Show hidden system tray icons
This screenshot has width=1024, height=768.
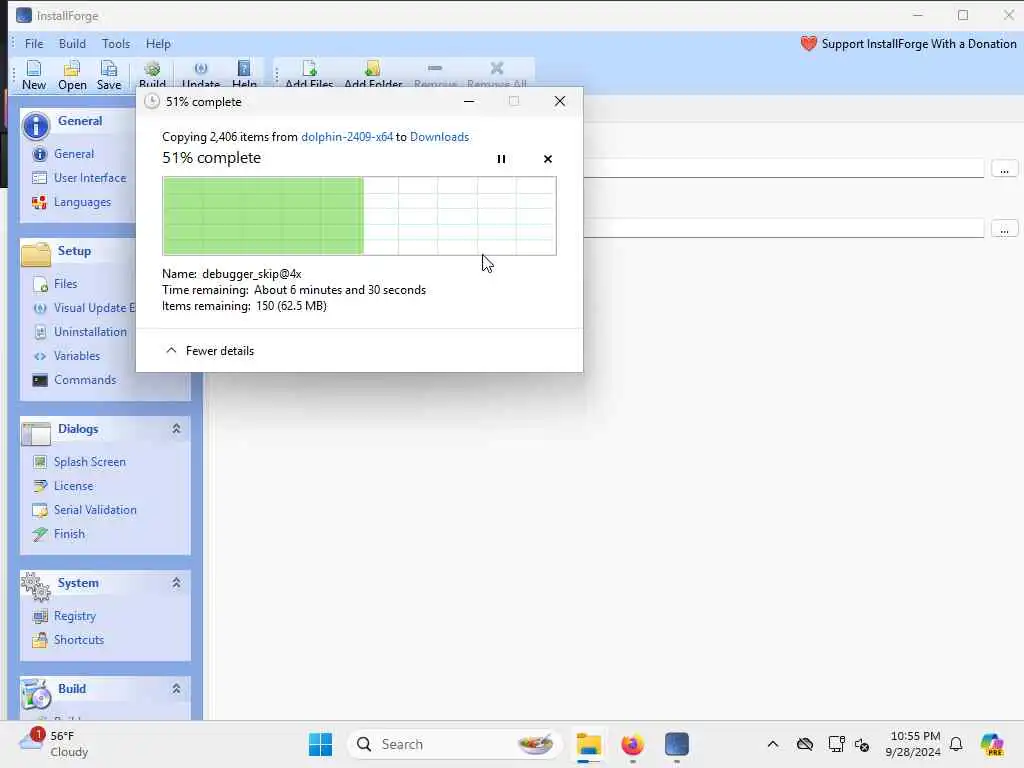pos(773,744)
